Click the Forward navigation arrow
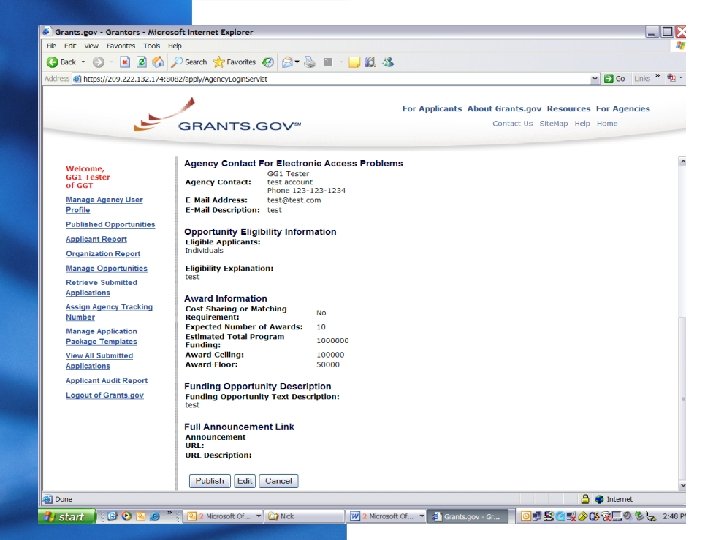 98,62
